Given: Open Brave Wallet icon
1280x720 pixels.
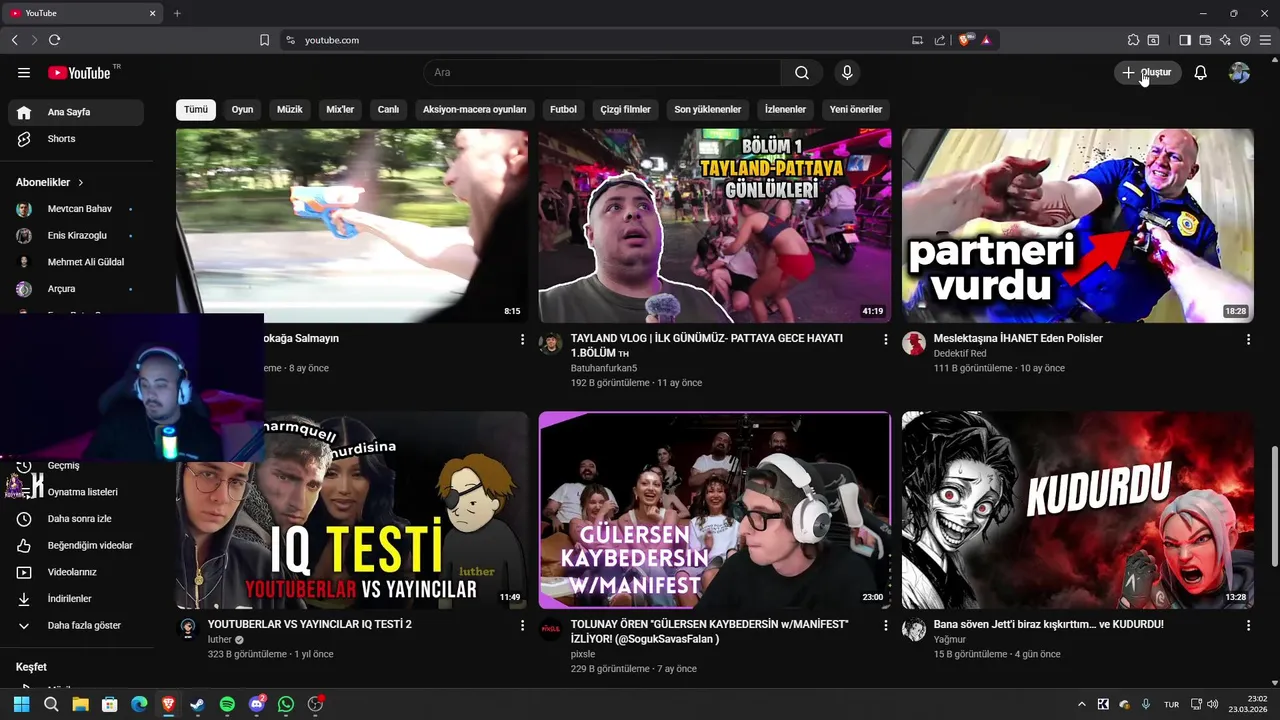Looking at the screenshot, I should tap(1205, 40).
